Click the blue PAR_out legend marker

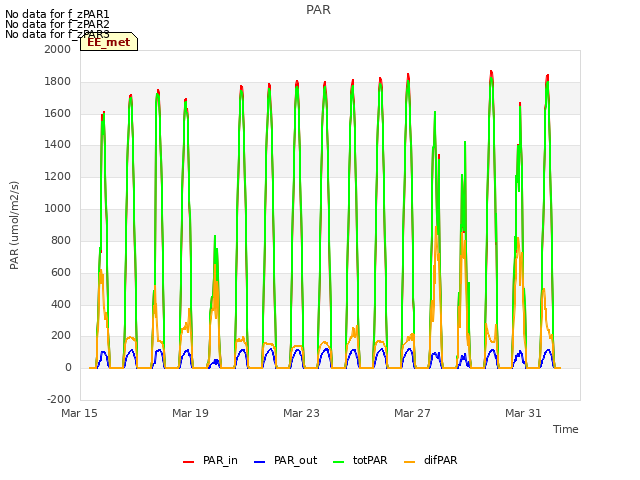click(x=259, y=462)
